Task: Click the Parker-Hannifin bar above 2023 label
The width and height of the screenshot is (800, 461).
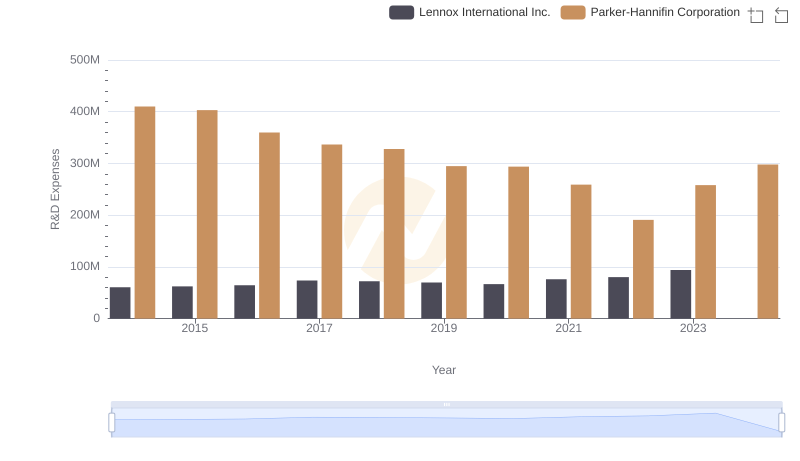Action: (x=705, y=252)
